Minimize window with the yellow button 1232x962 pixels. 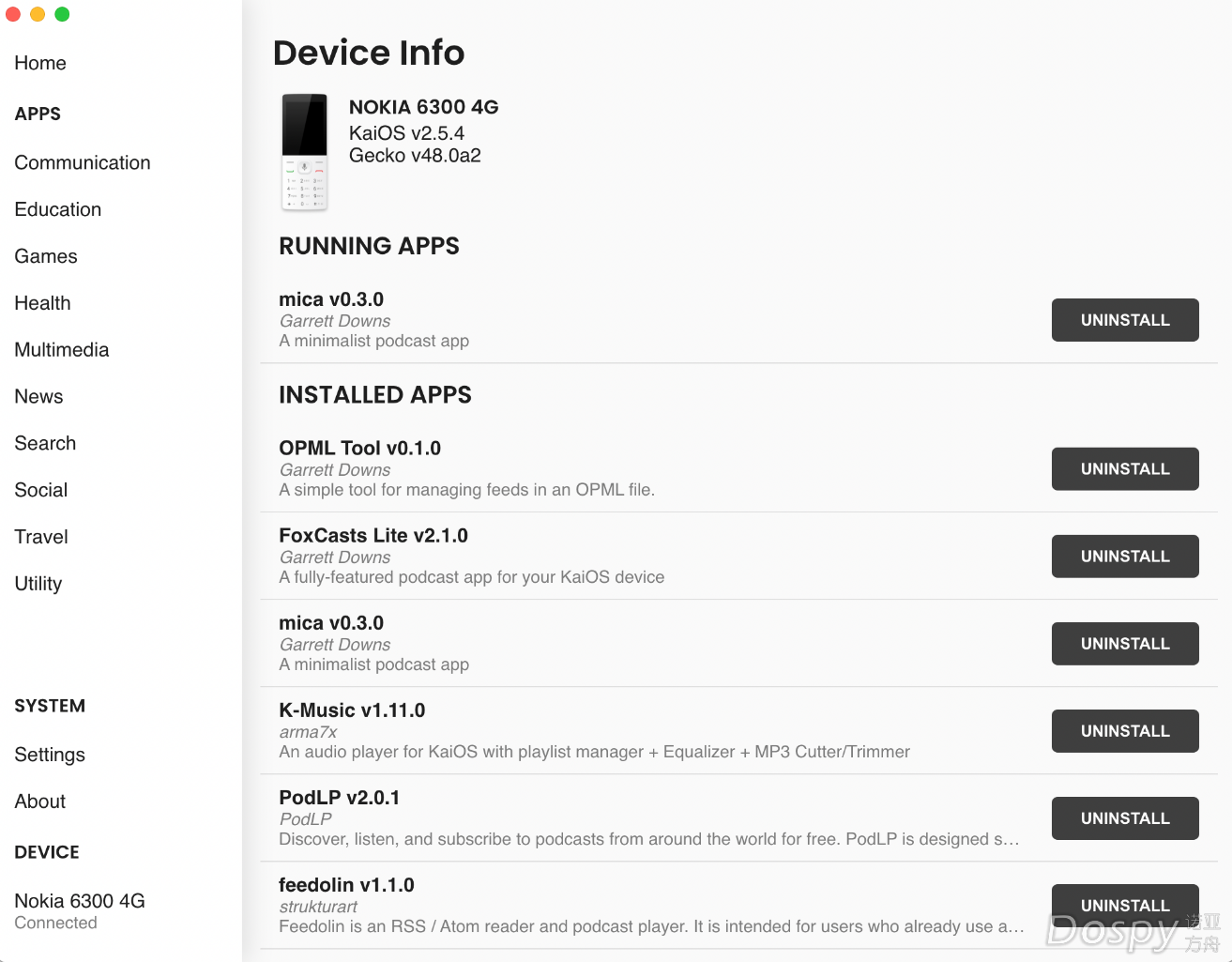[x=38, y=14]
